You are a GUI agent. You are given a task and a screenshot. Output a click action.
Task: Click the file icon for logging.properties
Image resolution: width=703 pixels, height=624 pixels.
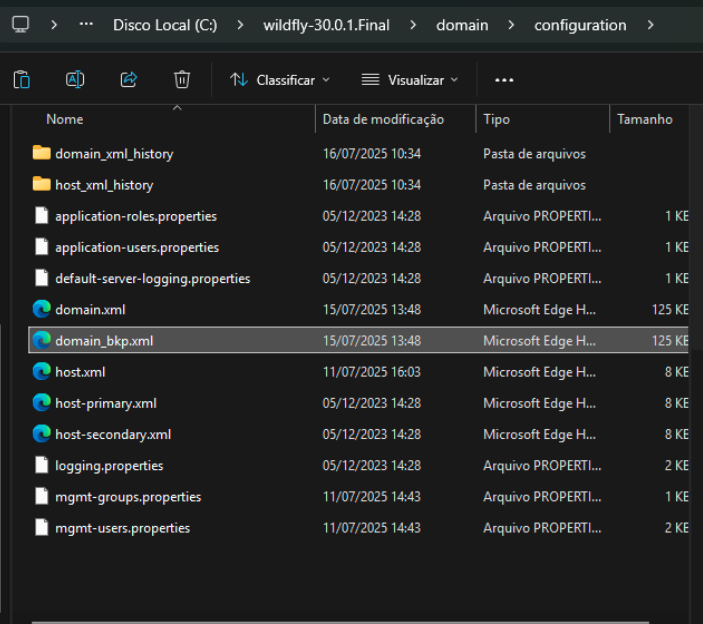pyautogui.click(x=41, y=465)
